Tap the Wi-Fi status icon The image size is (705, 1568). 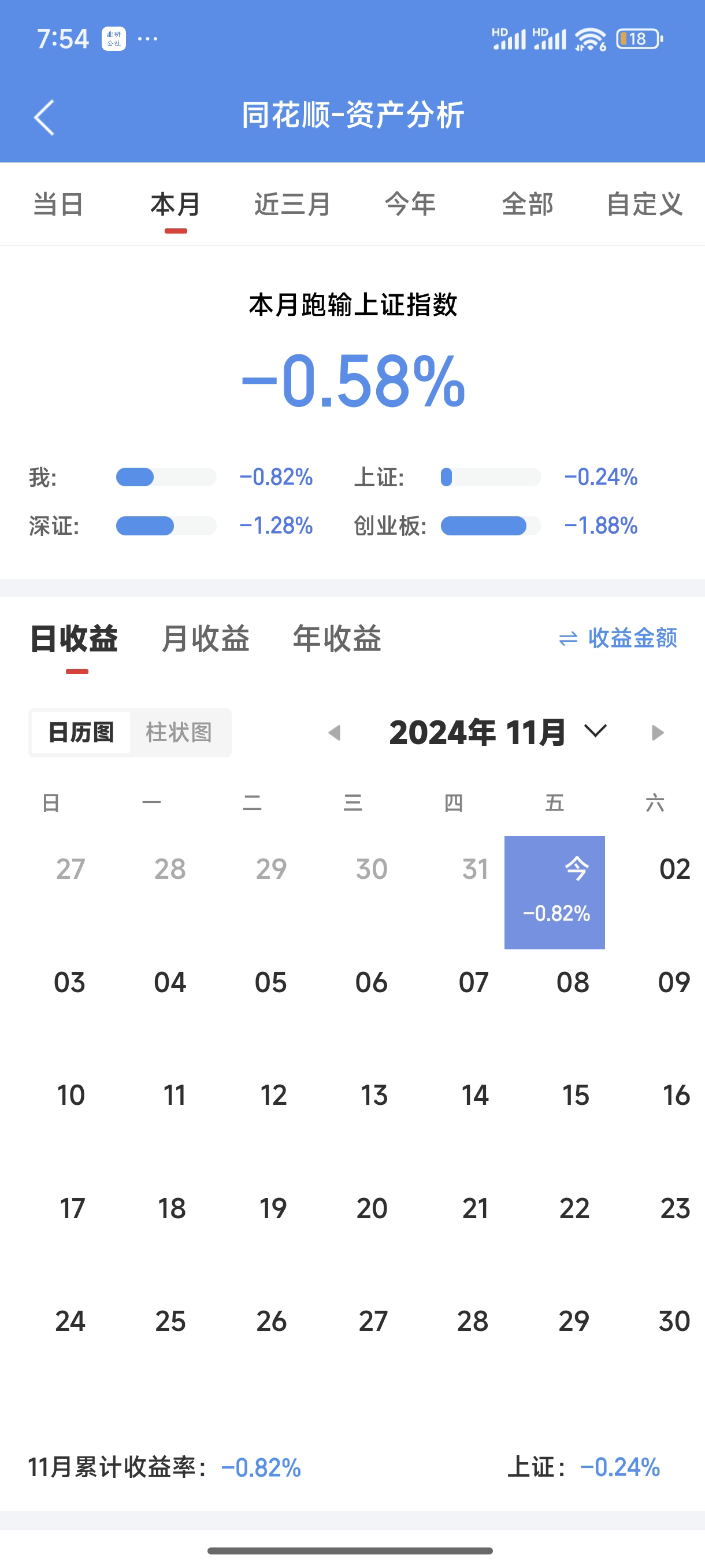click(x=590, y=39)
